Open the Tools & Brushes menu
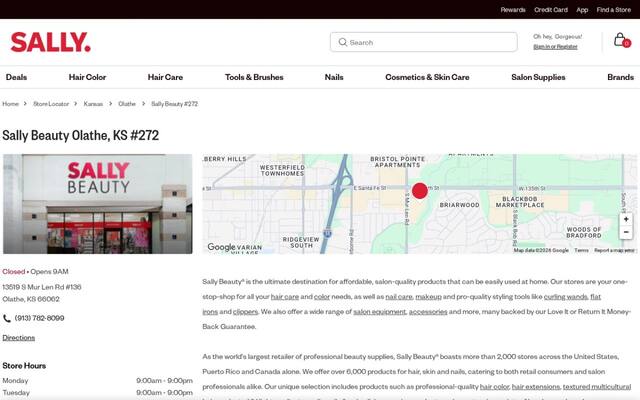 (254, 77)
